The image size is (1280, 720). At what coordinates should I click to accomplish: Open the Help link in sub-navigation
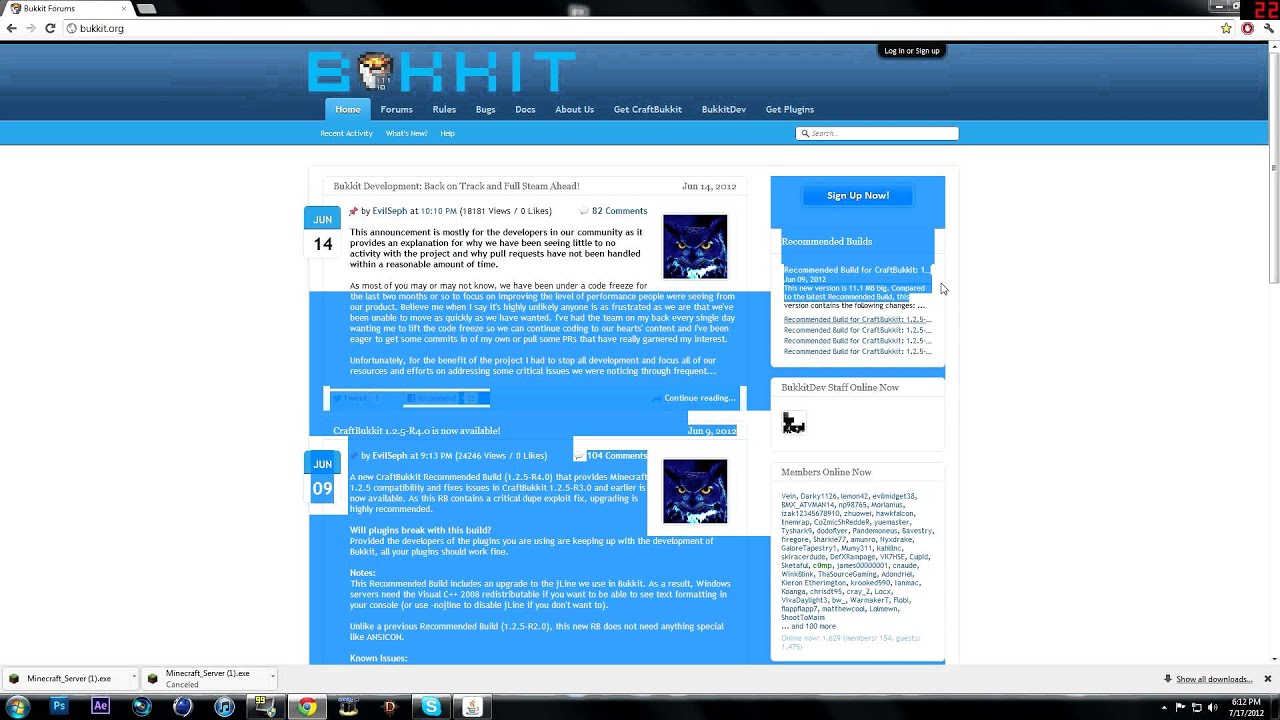tap(447, 133)
